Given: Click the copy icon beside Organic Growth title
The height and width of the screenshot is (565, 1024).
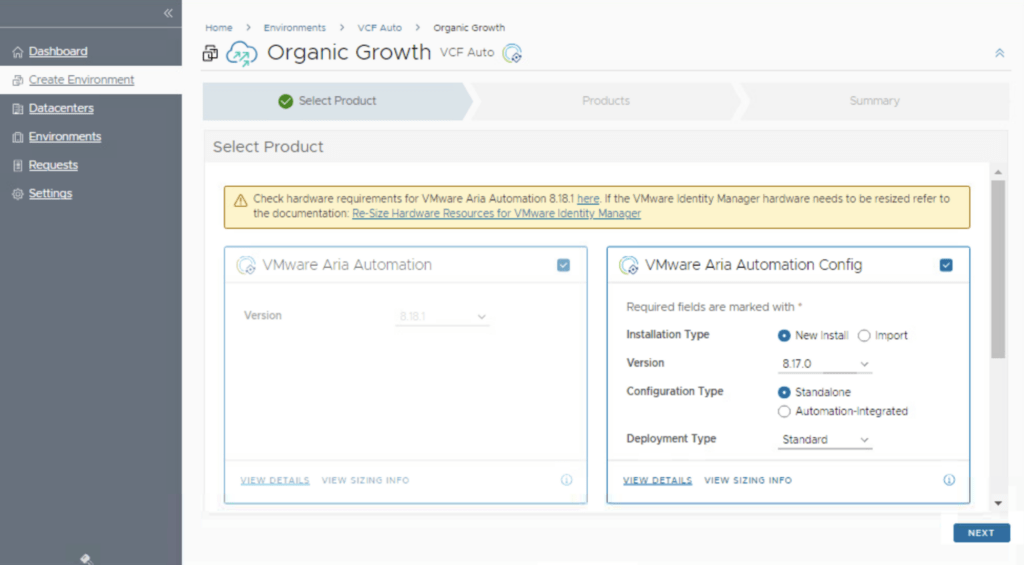Looking at the screenshot, I should pyautogui.click(x=210, y=54).
